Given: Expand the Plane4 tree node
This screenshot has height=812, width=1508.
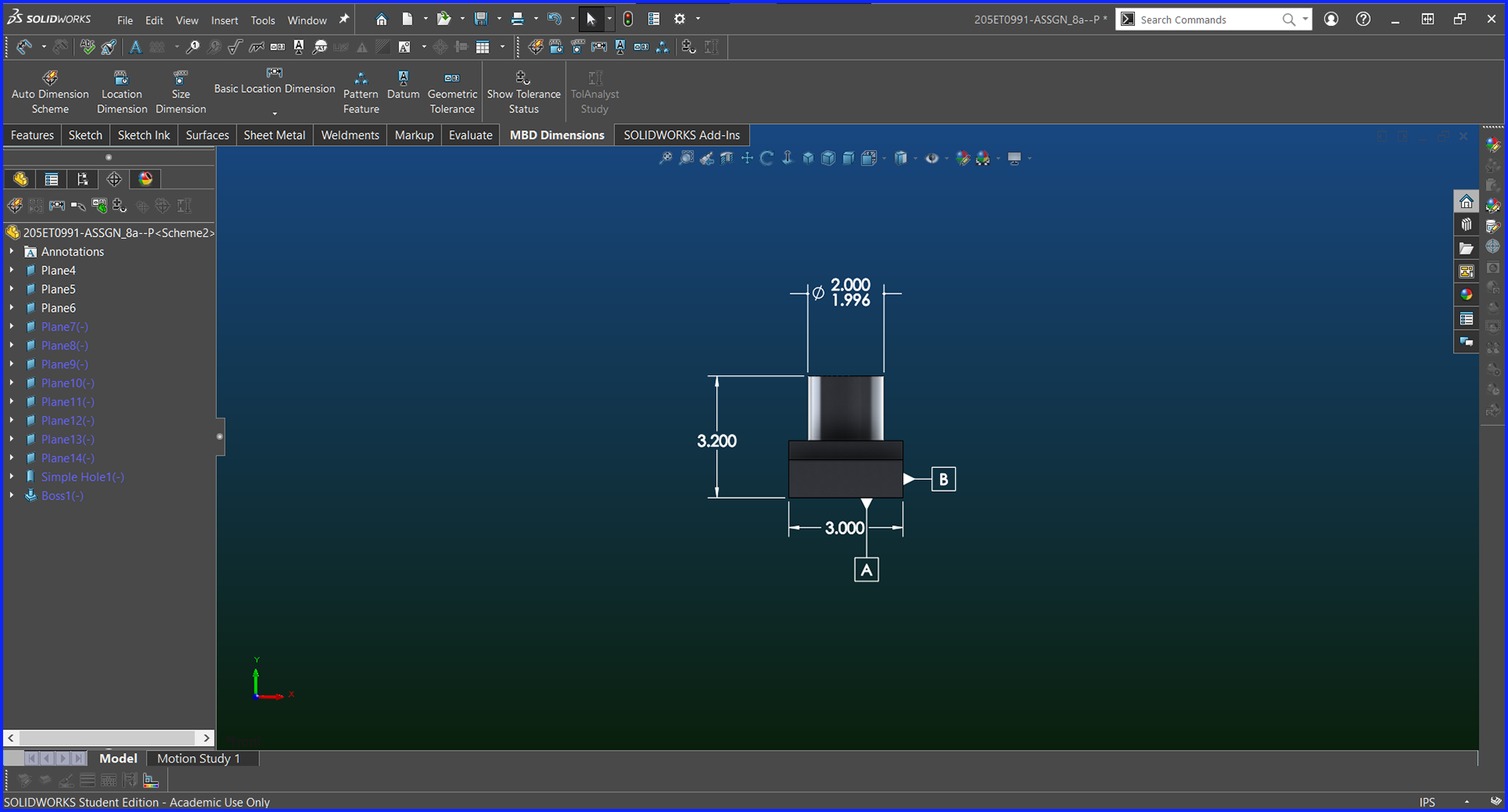Looking at the screenshot, I should [x=12, y=270].
